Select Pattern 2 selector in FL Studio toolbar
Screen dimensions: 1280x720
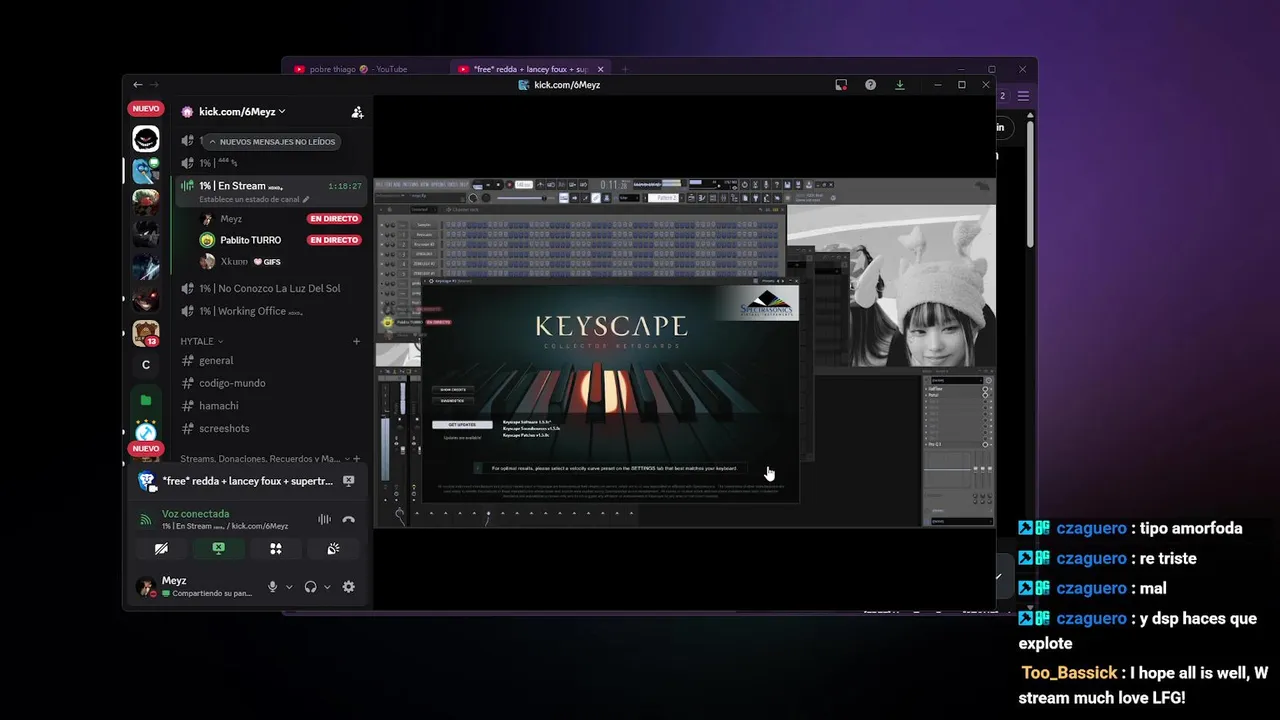(x=662, y=198)
